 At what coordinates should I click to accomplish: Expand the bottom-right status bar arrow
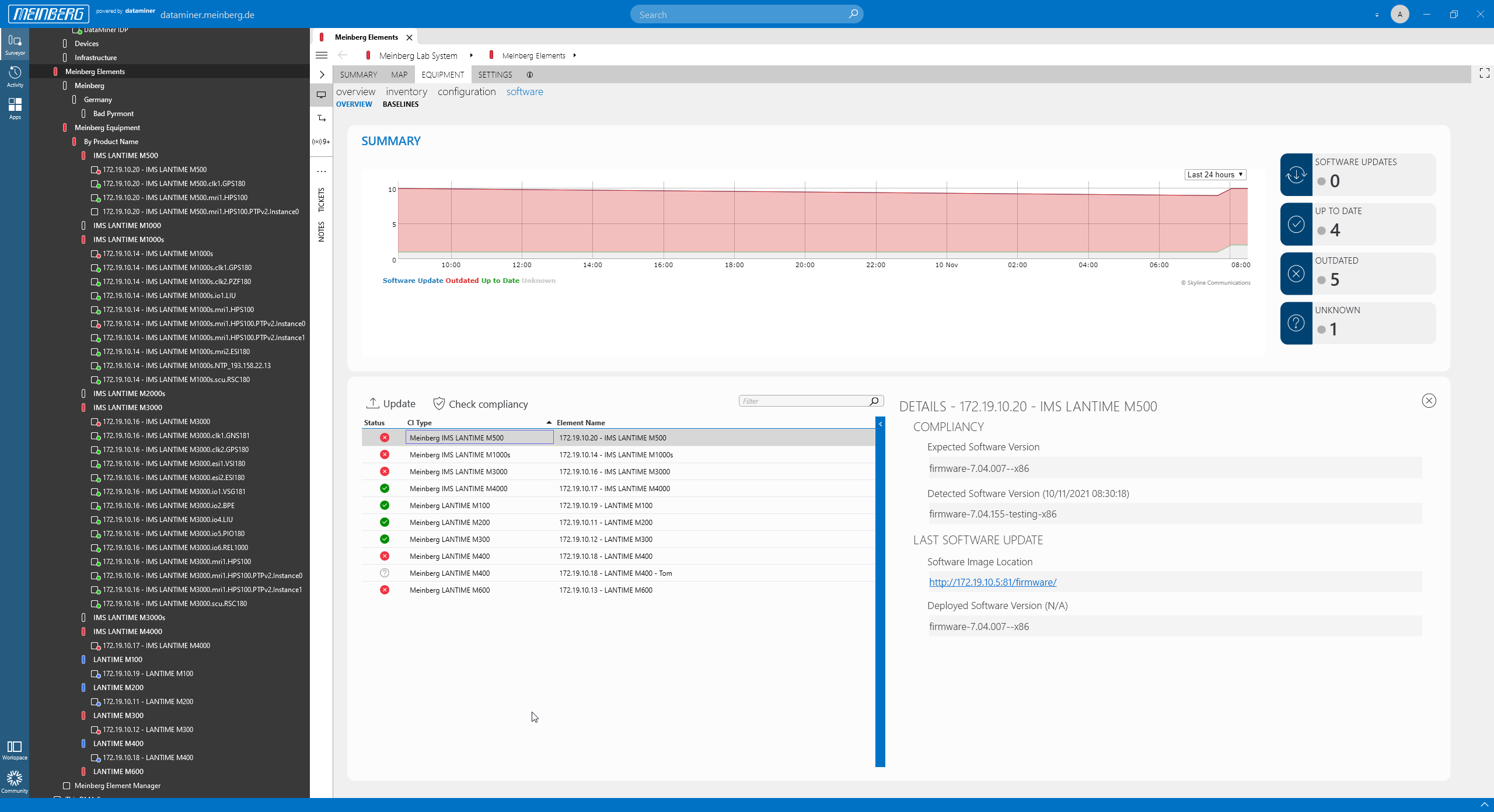click(x=1484, y=805)
